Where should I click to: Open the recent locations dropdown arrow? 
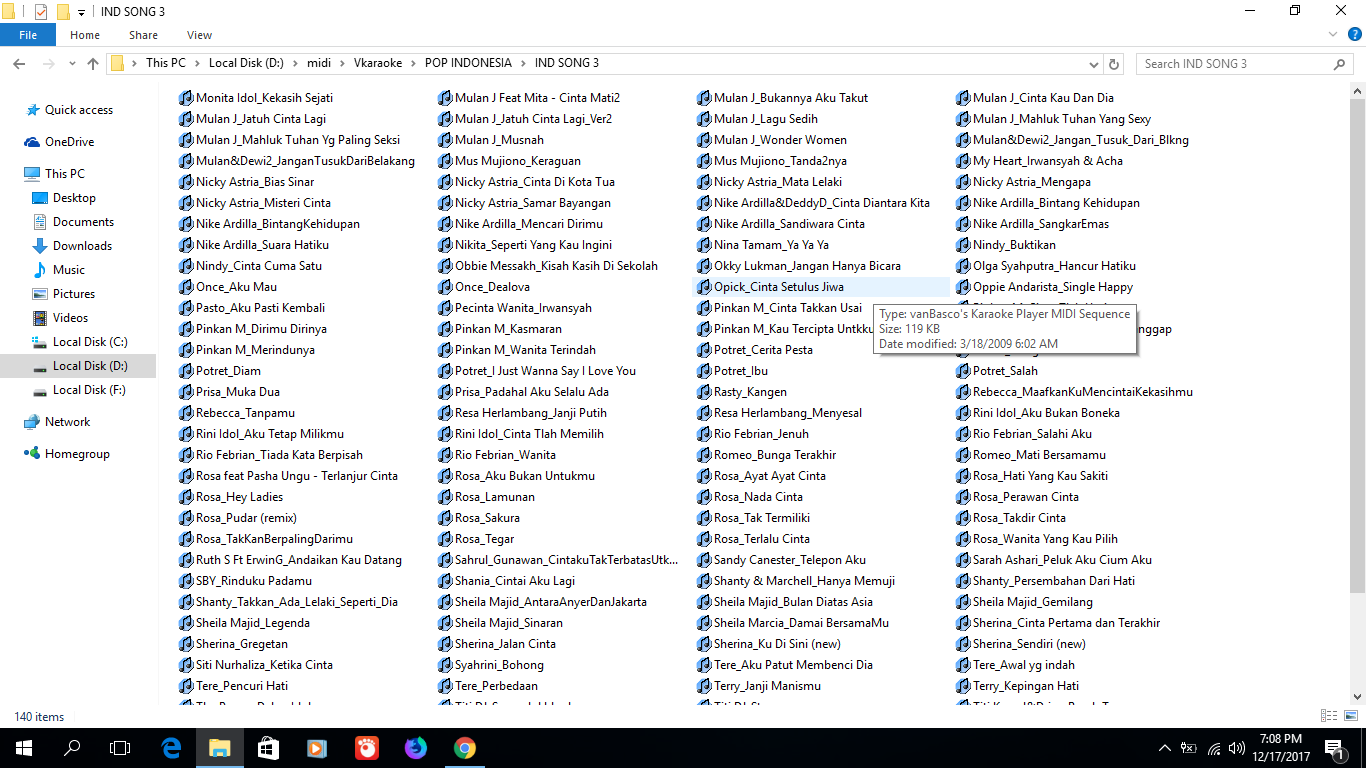(71, 63)
